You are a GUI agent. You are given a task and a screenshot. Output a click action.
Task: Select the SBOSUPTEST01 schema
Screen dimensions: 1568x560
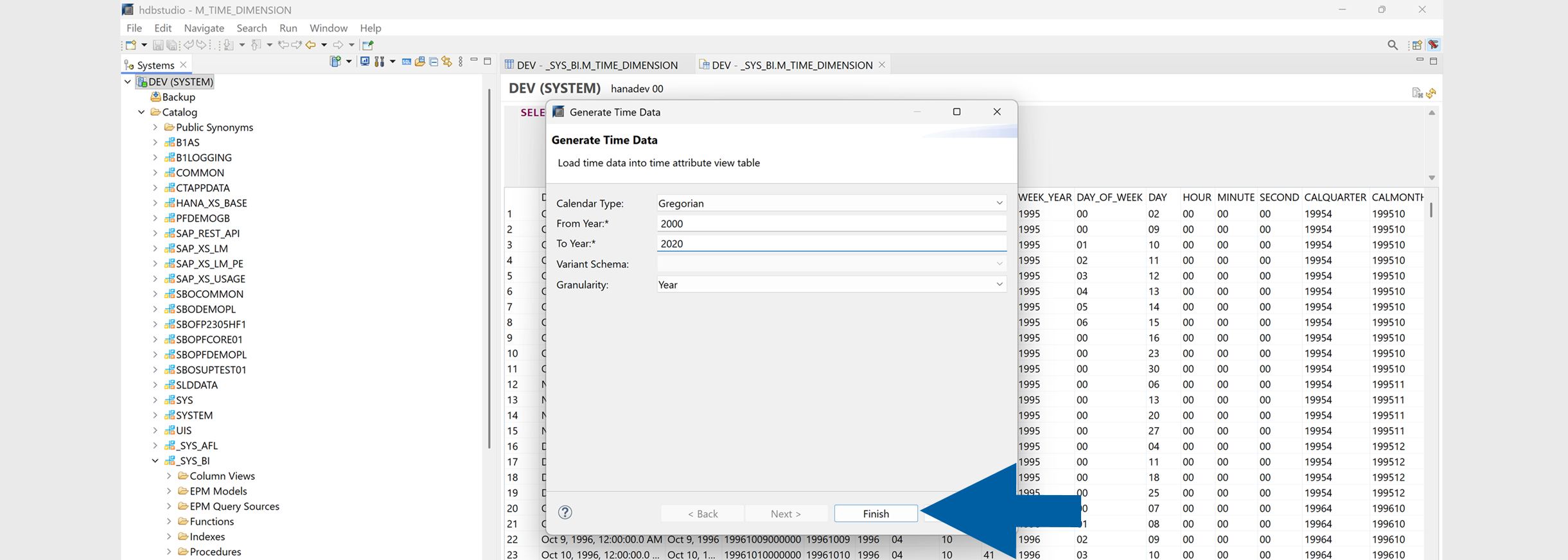206,369
